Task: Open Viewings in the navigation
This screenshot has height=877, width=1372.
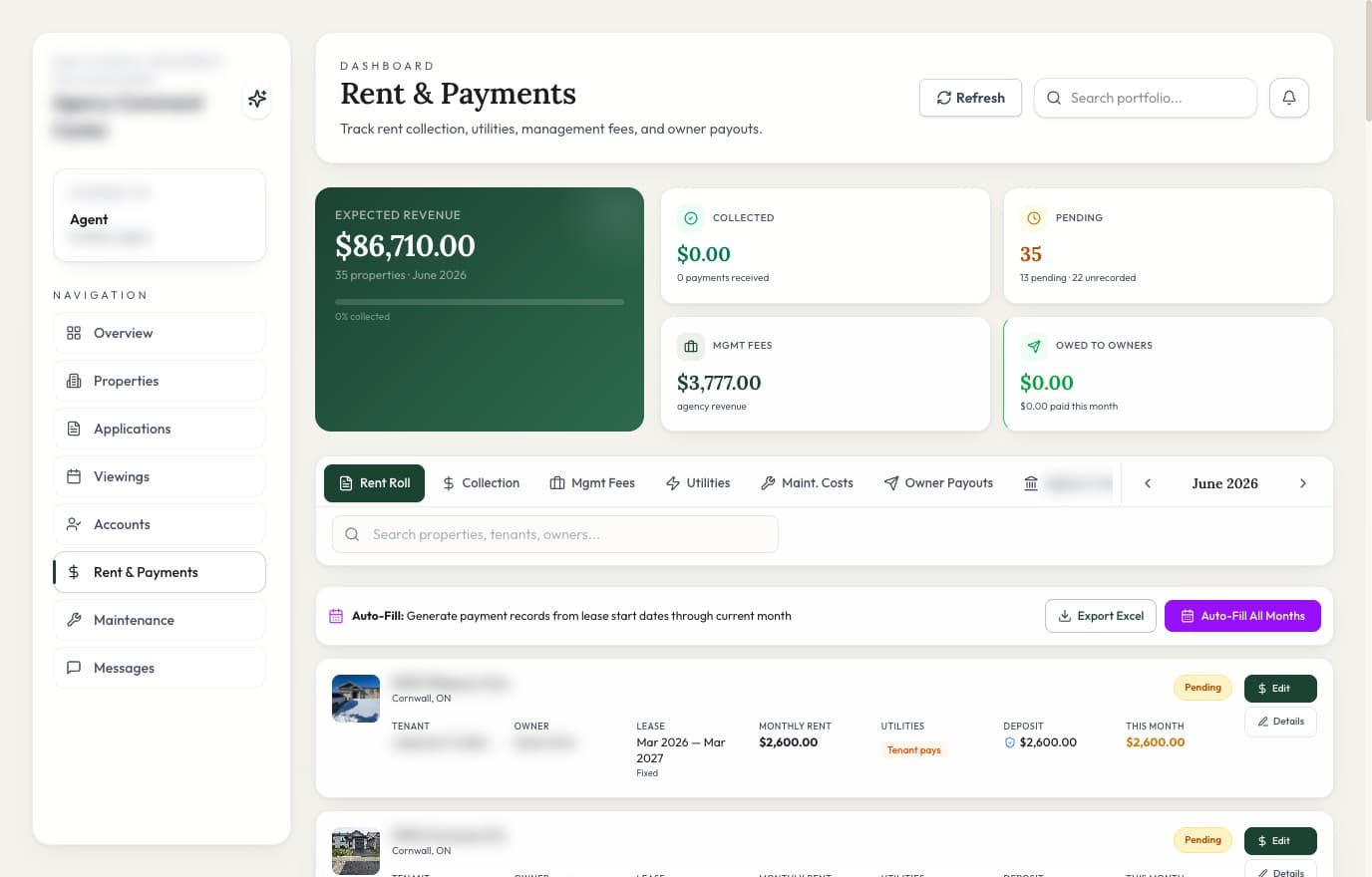Action: click(x=160, y=476)
